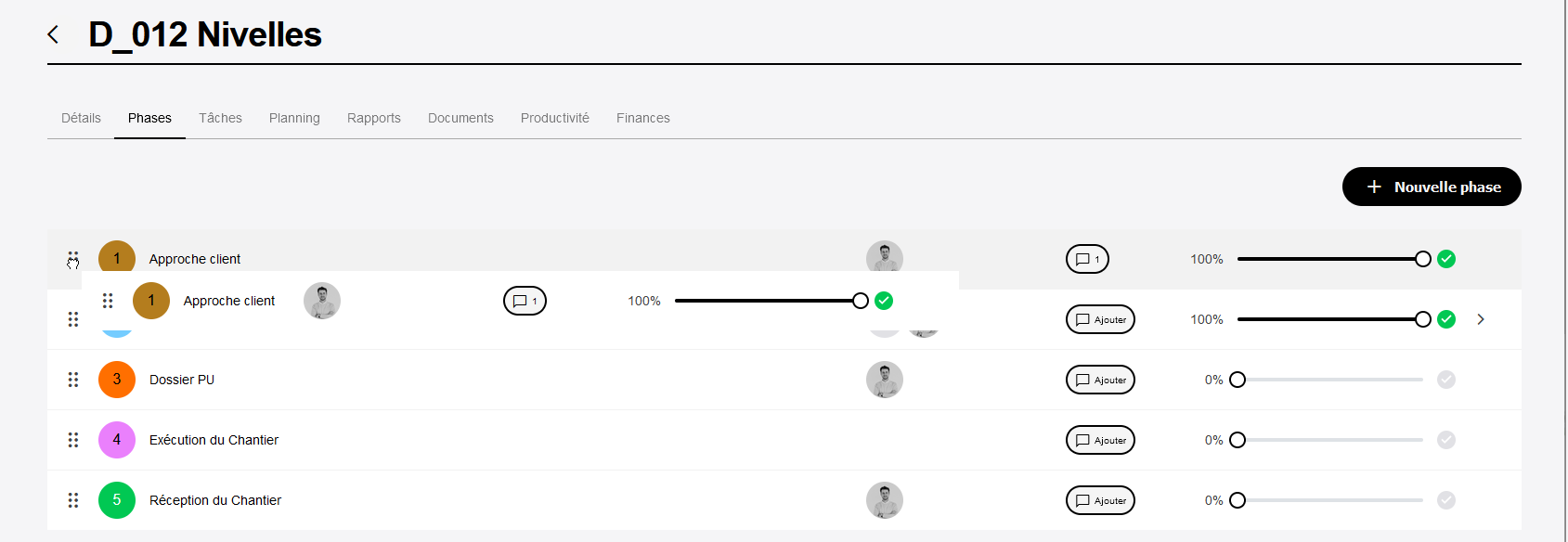Add a comment to Dossier PU with Ajouter

point(1100,380)
